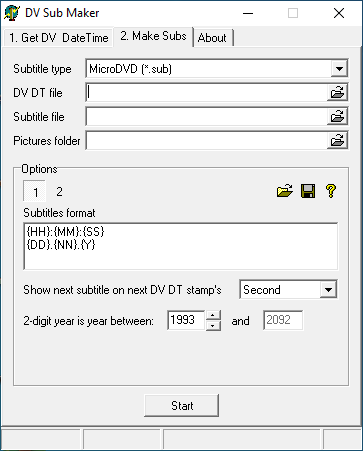The width and height of the screenshot is (363, 451).
Task: Select options page 1 toggle
Action: click(x=34, y=191)
